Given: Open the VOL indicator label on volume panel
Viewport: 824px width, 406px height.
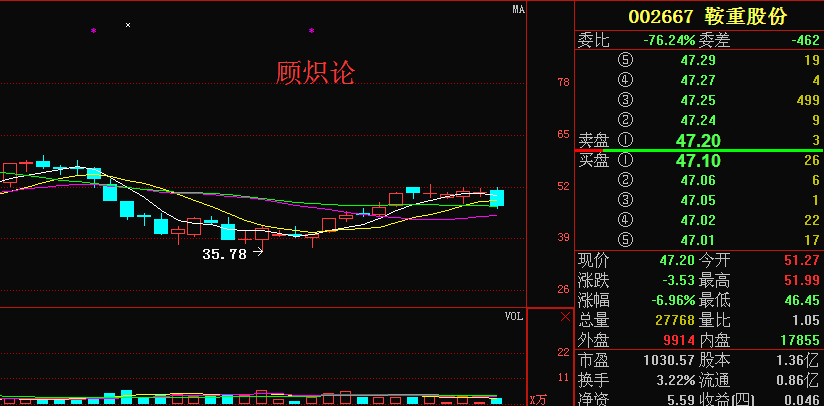Looking at the screenshot, I should 513,316.
